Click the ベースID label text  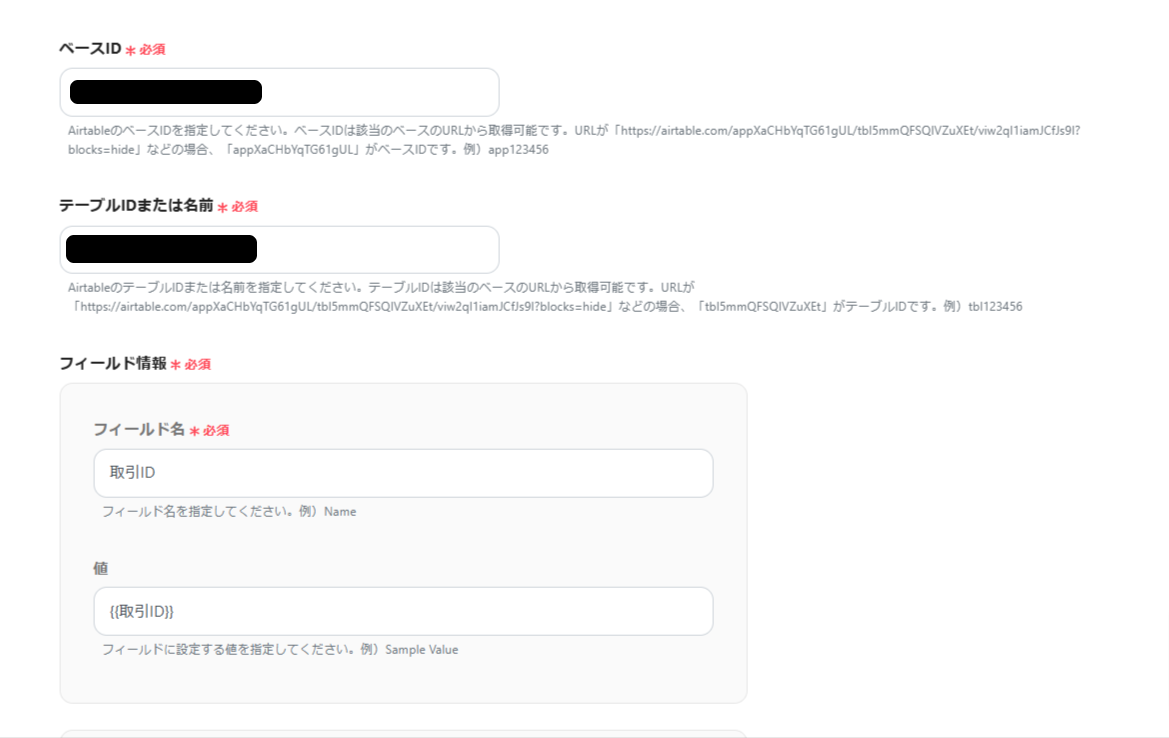pyautogui.click(x=90, y=48)
